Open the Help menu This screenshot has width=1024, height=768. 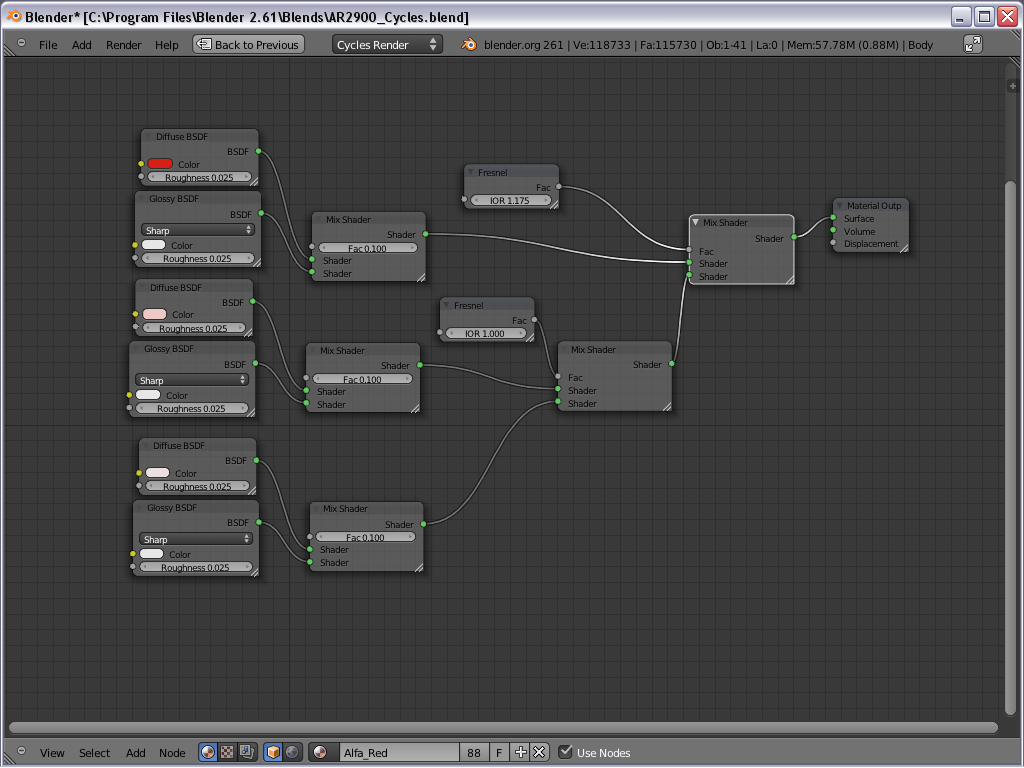167,44
